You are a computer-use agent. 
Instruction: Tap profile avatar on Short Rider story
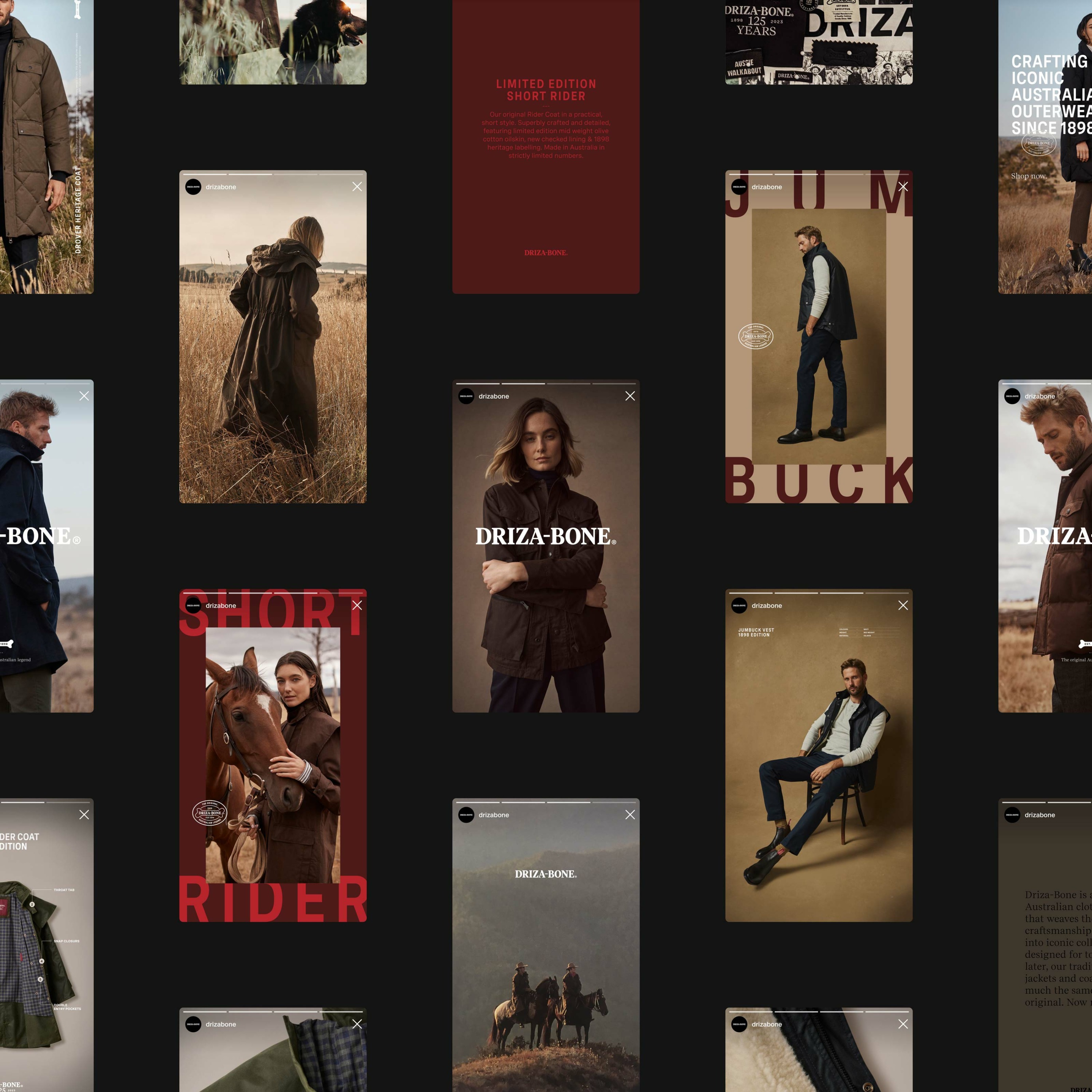pos(193,605)
